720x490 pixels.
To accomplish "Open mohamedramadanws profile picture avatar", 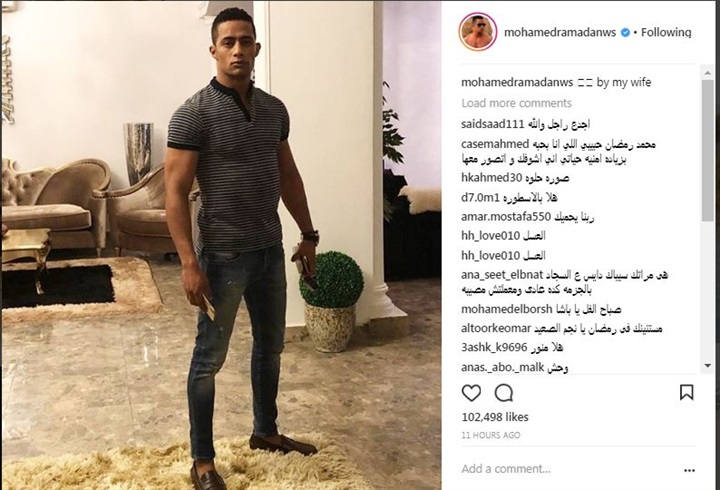I will click(x=478, y=32).
